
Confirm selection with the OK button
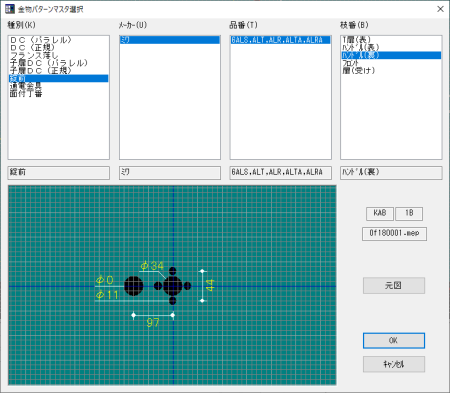click(x=394, y=341)
